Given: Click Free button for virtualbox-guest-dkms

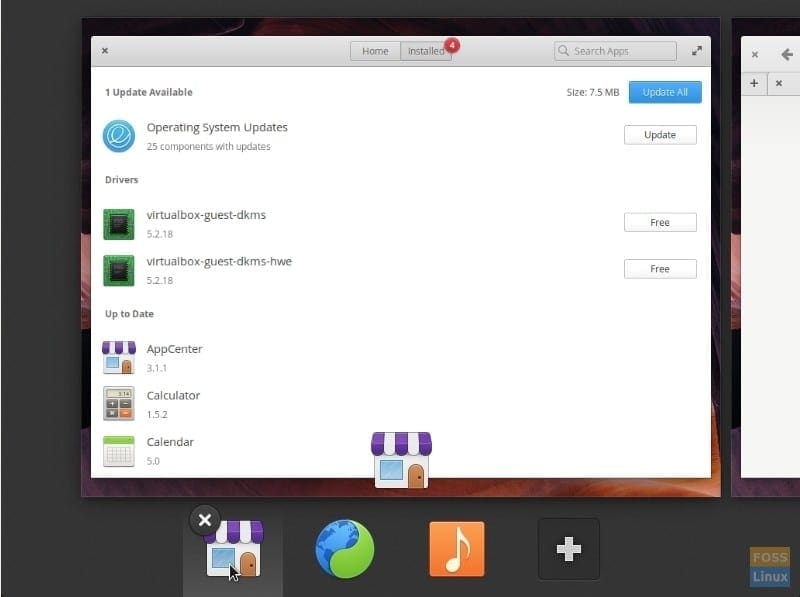Looking at the screenshot, I should point(660,222).
